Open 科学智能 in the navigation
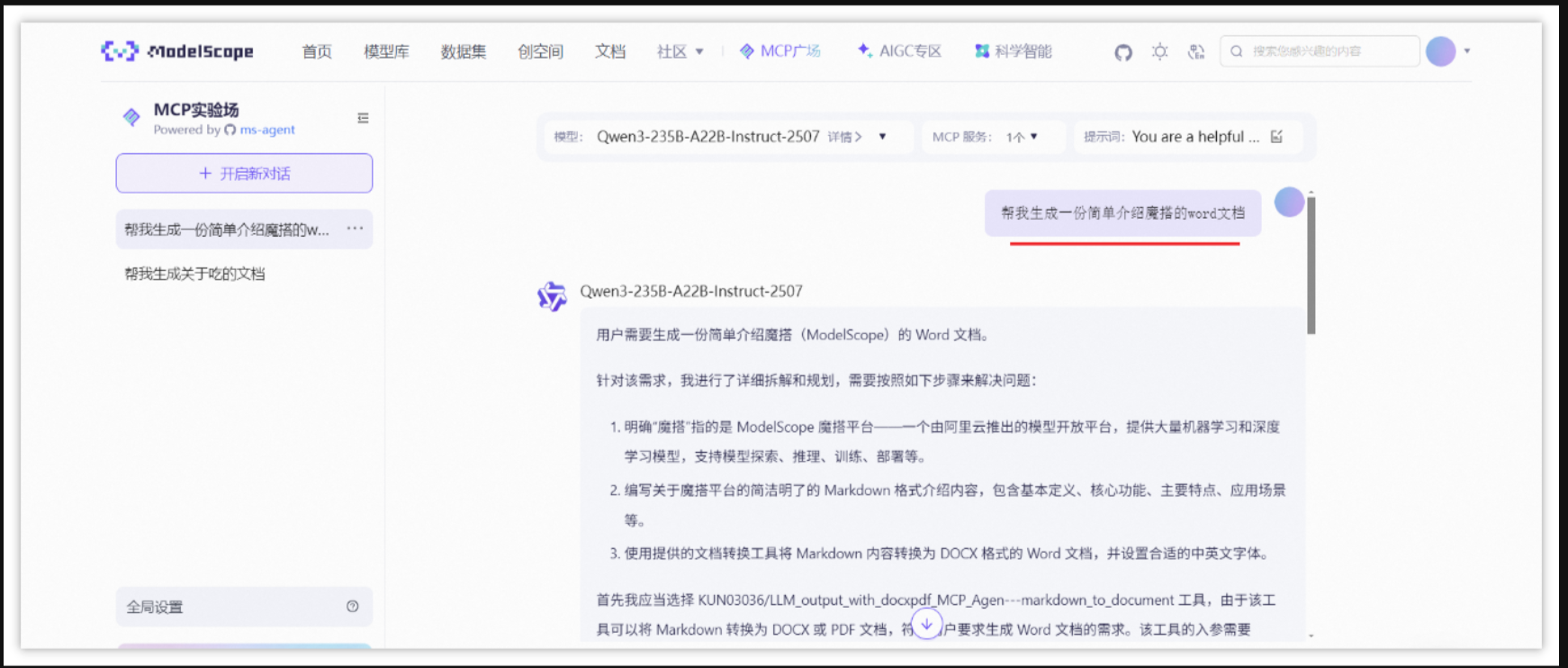This screenshot has width=1568, height=668. click(1014, 51)
